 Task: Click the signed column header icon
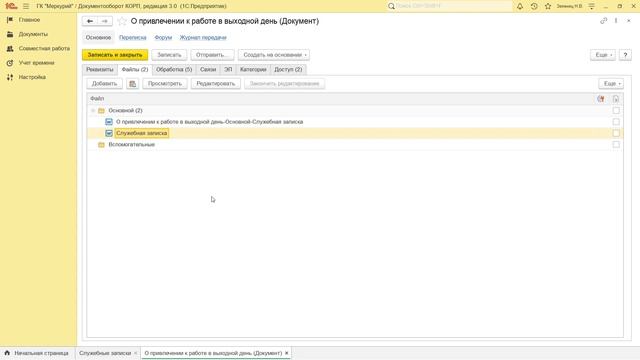[x=600, y=99]
